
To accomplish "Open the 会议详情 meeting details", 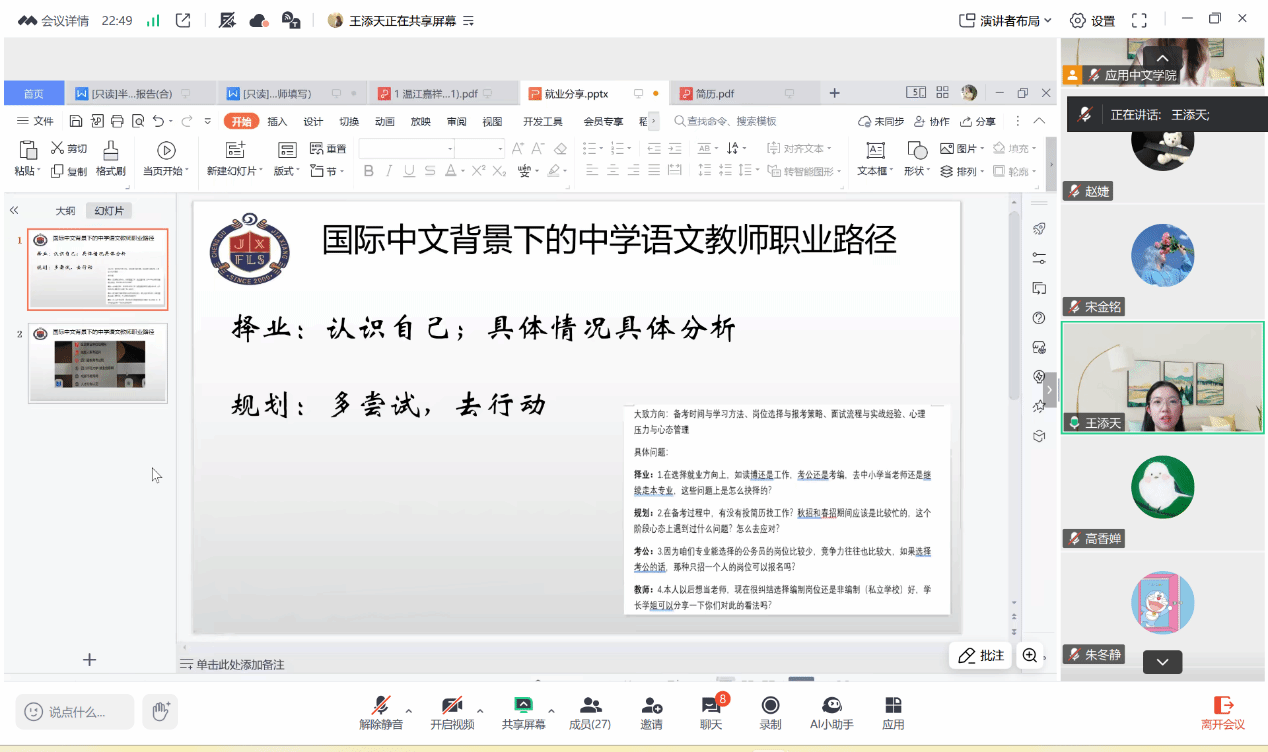I will click(x=55, y=20).
